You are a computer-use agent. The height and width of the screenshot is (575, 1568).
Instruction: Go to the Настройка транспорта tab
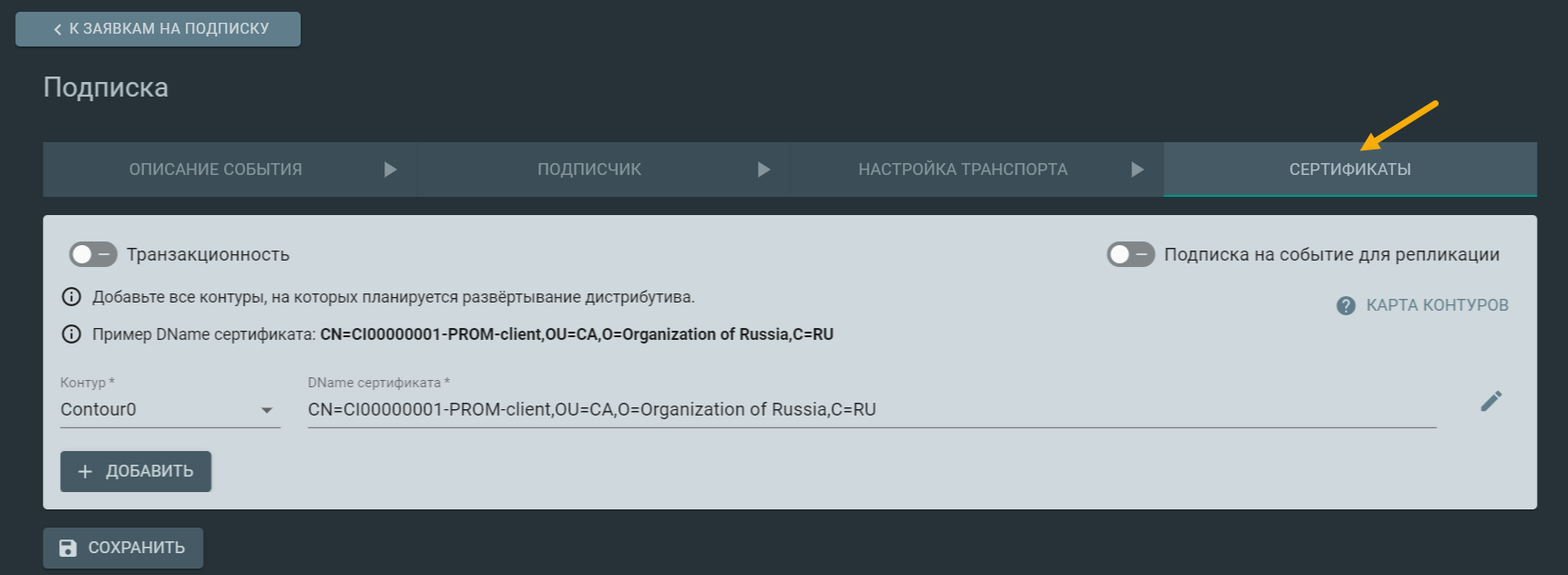click(x=963, y=169)
